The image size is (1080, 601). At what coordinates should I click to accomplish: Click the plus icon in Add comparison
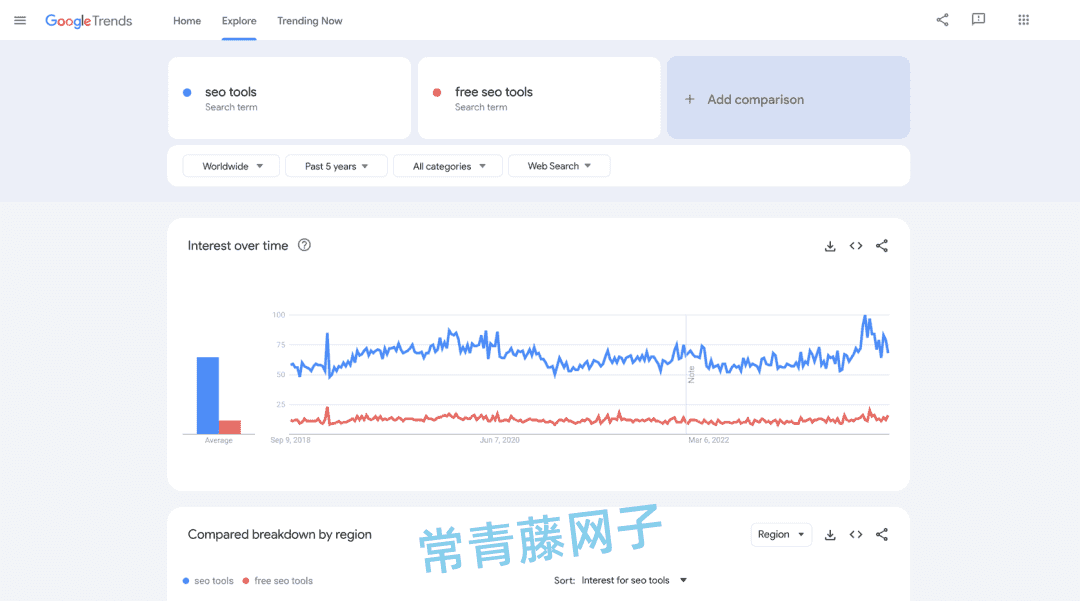click(x=689, y=99)
